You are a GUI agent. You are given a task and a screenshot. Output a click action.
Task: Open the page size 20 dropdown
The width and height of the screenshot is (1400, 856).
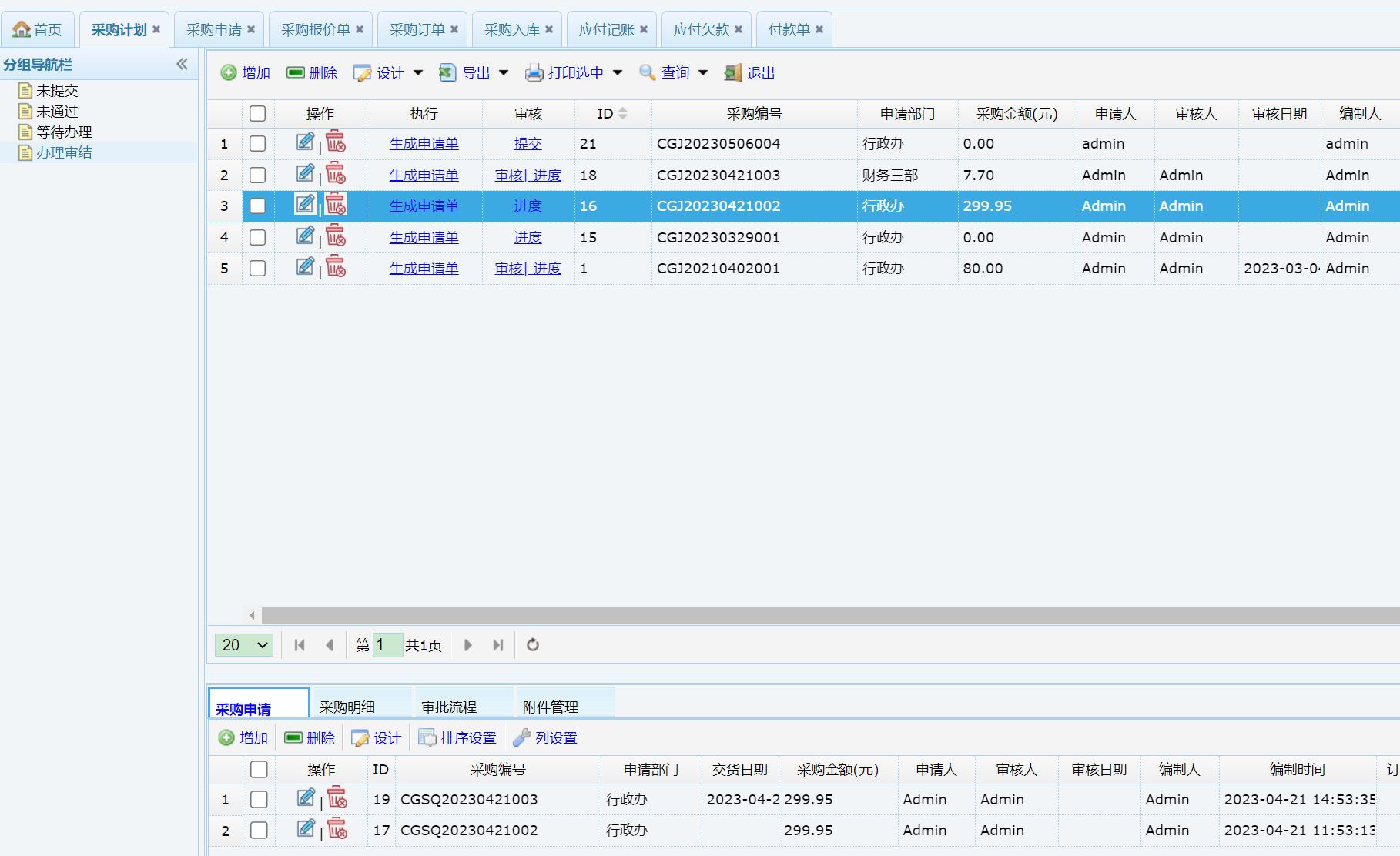point(243,645)
